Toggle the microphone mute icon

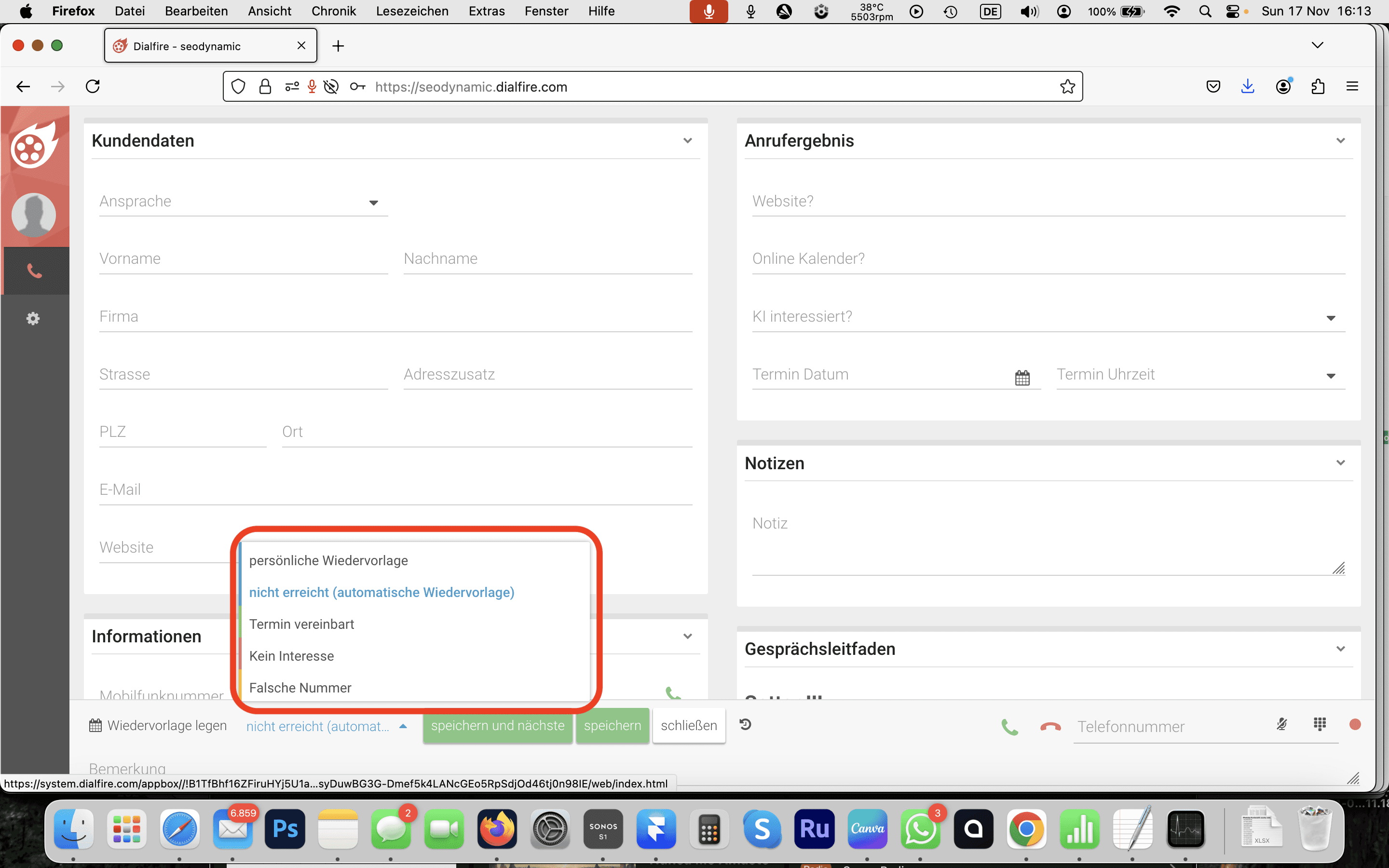pyautogui.click(x=1281, y=724)
